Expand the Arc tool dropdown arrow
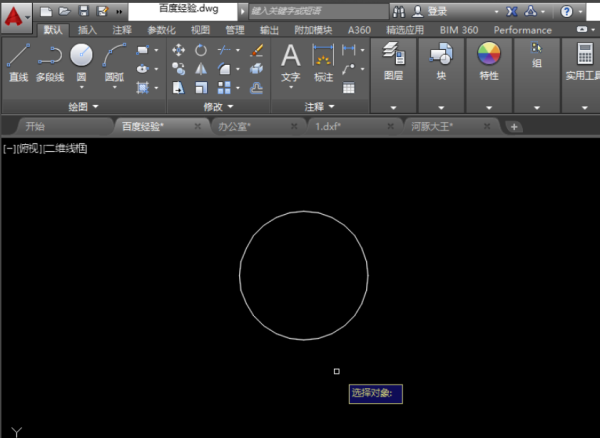This screenshot has height=438, width=600. coord(114,88)
